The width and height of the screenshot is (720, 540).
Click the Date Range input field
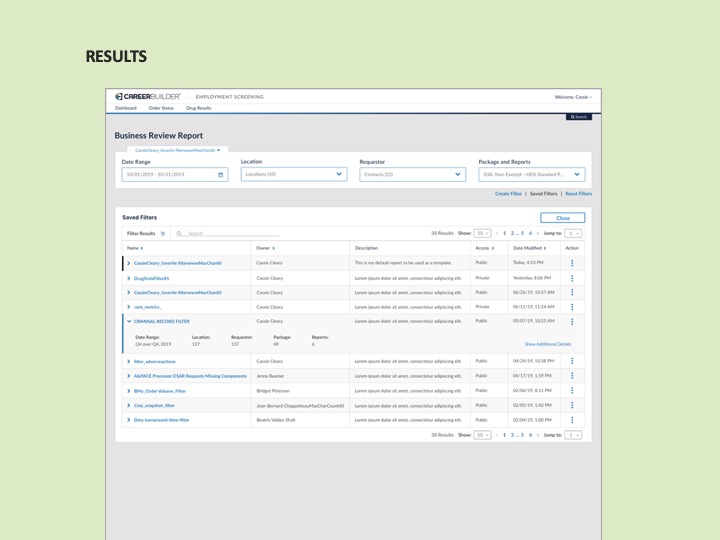pos(175,174)
